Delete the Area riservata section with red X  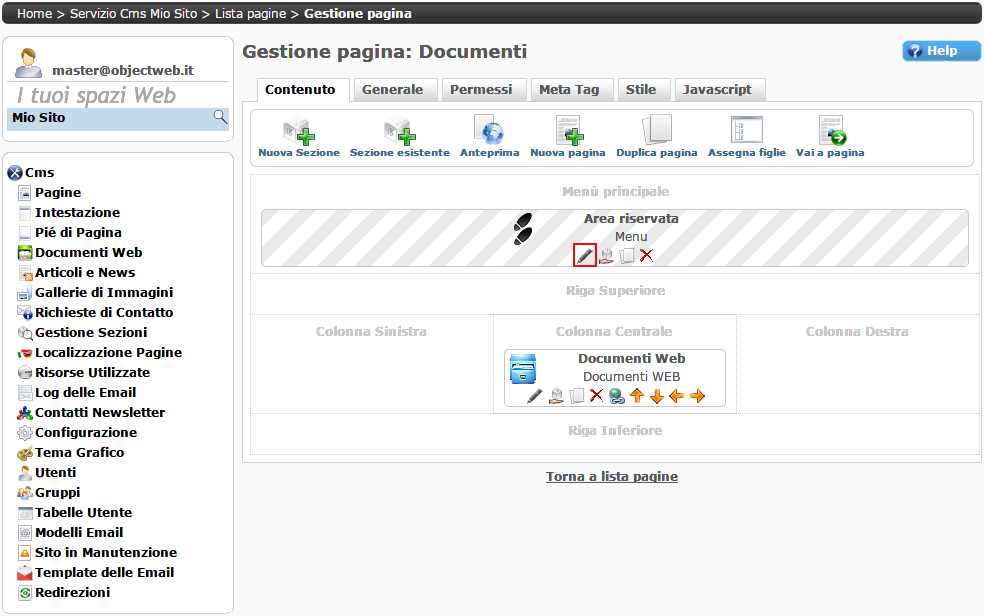coord(647,255)
